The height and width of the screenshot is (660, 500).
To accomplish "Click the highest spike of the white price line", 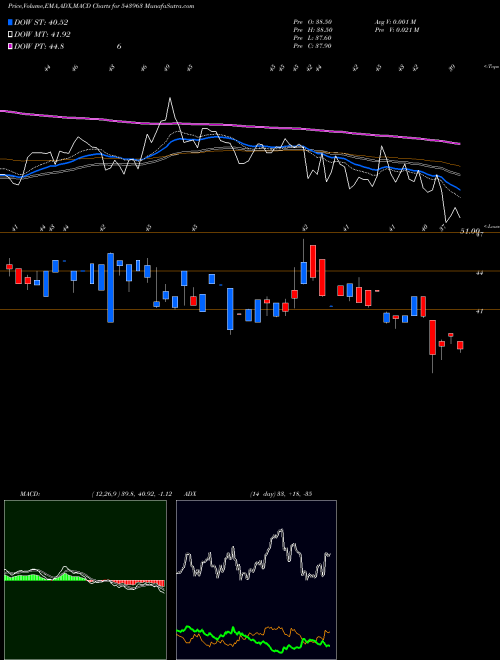I will tap(170, 98).
